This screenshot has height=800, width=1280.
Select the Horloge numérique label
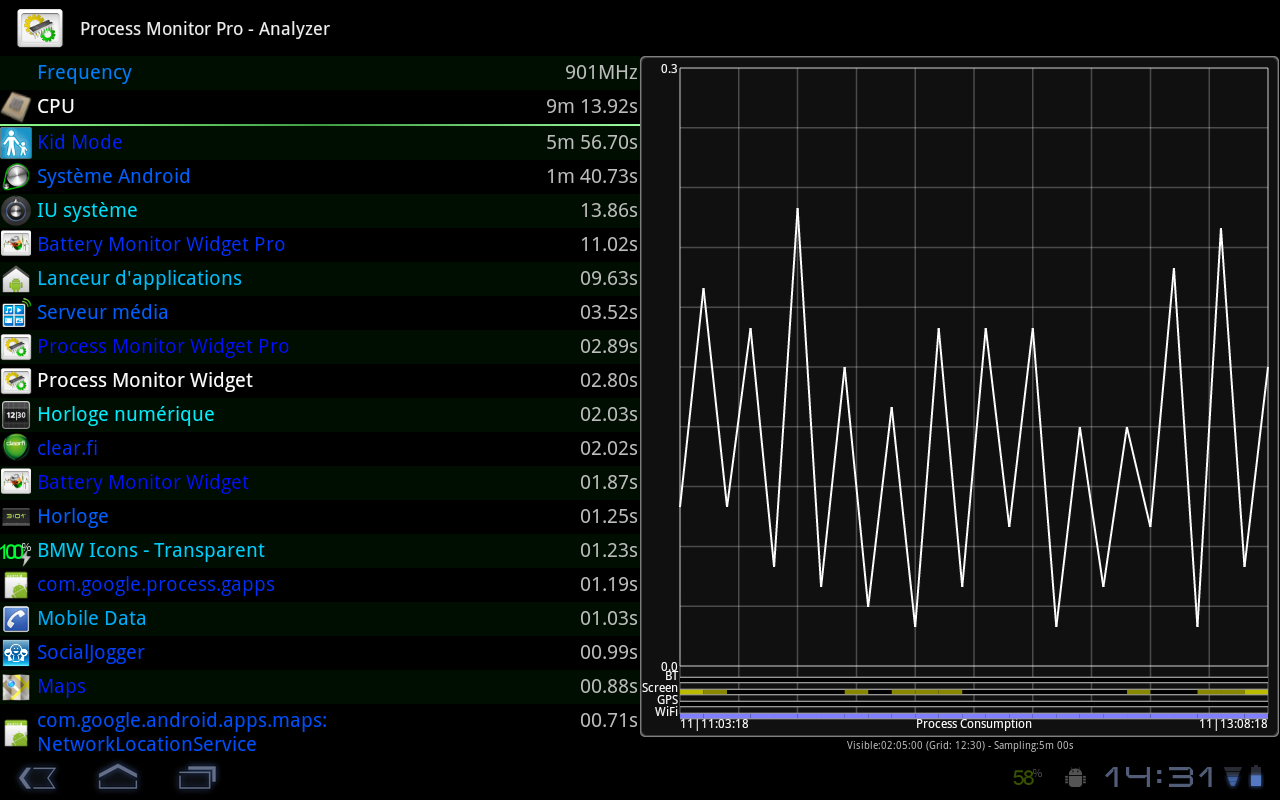pos(126,414)
